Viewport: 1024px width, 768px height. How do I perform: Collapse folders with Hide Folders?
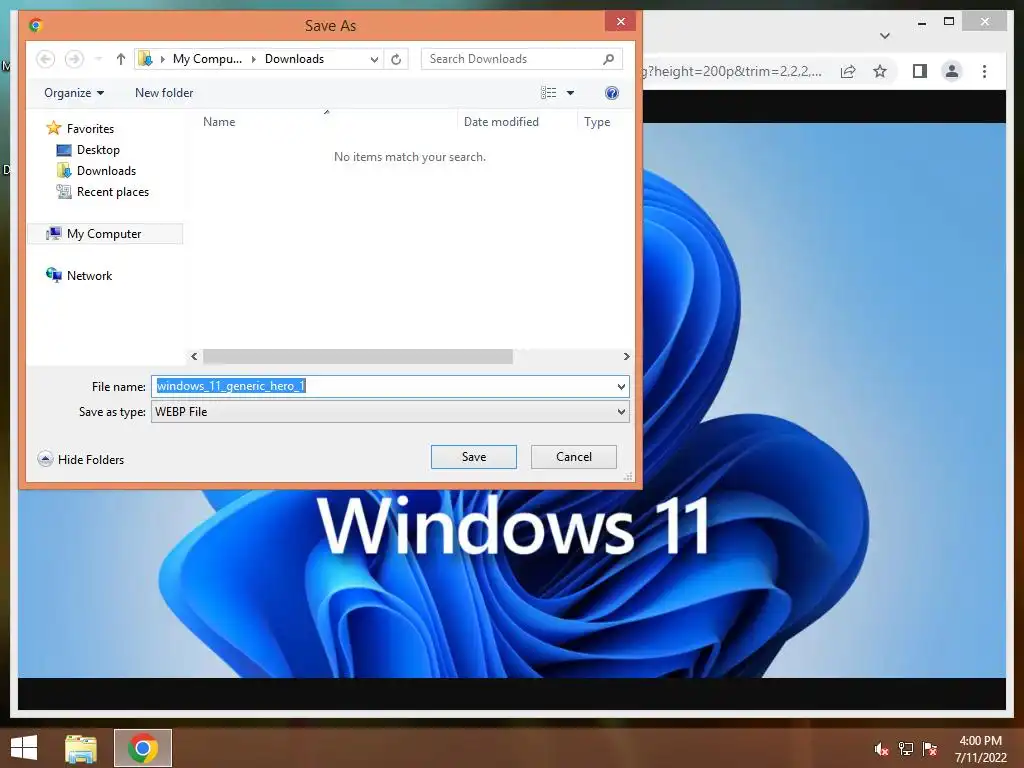(x=81, y=459)
